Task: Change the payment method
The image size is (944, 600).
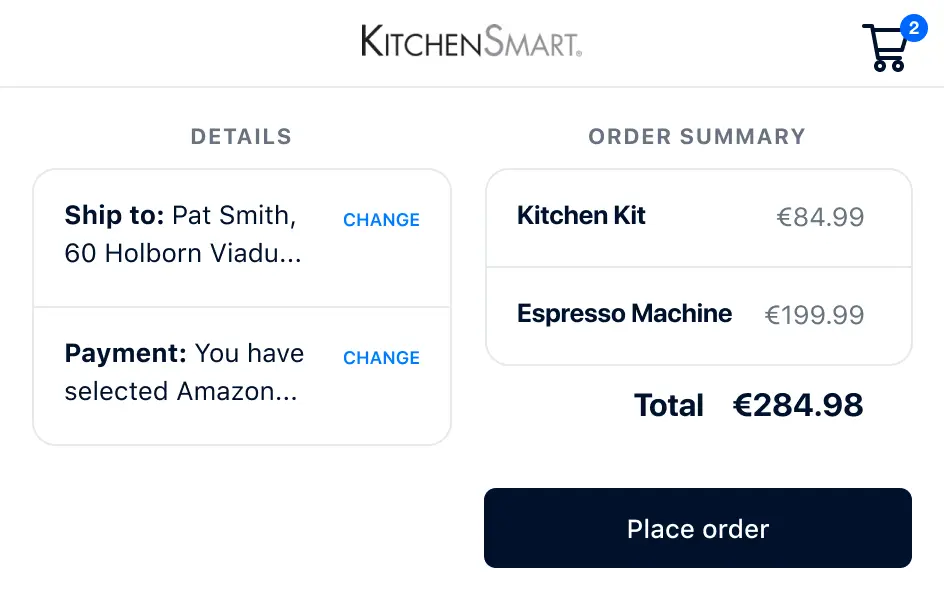Action: tap(381, 358)
